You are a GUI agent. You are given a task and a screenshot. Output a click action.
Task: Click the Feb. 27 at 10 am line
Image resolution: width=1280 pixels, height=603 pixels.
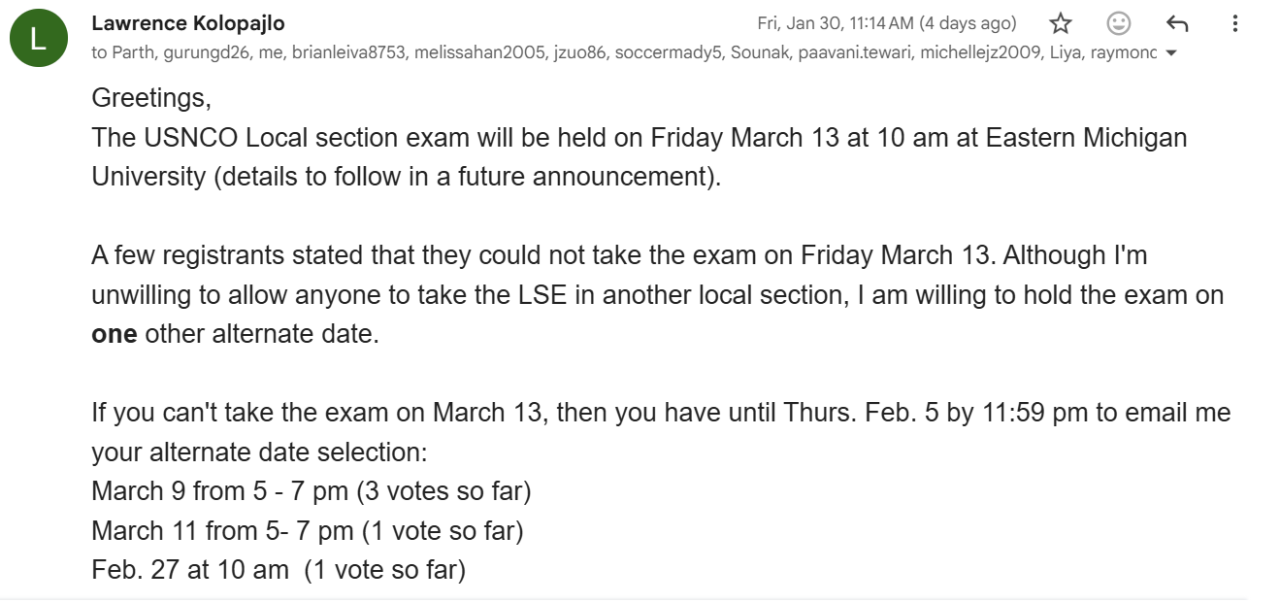click(278, 570)
